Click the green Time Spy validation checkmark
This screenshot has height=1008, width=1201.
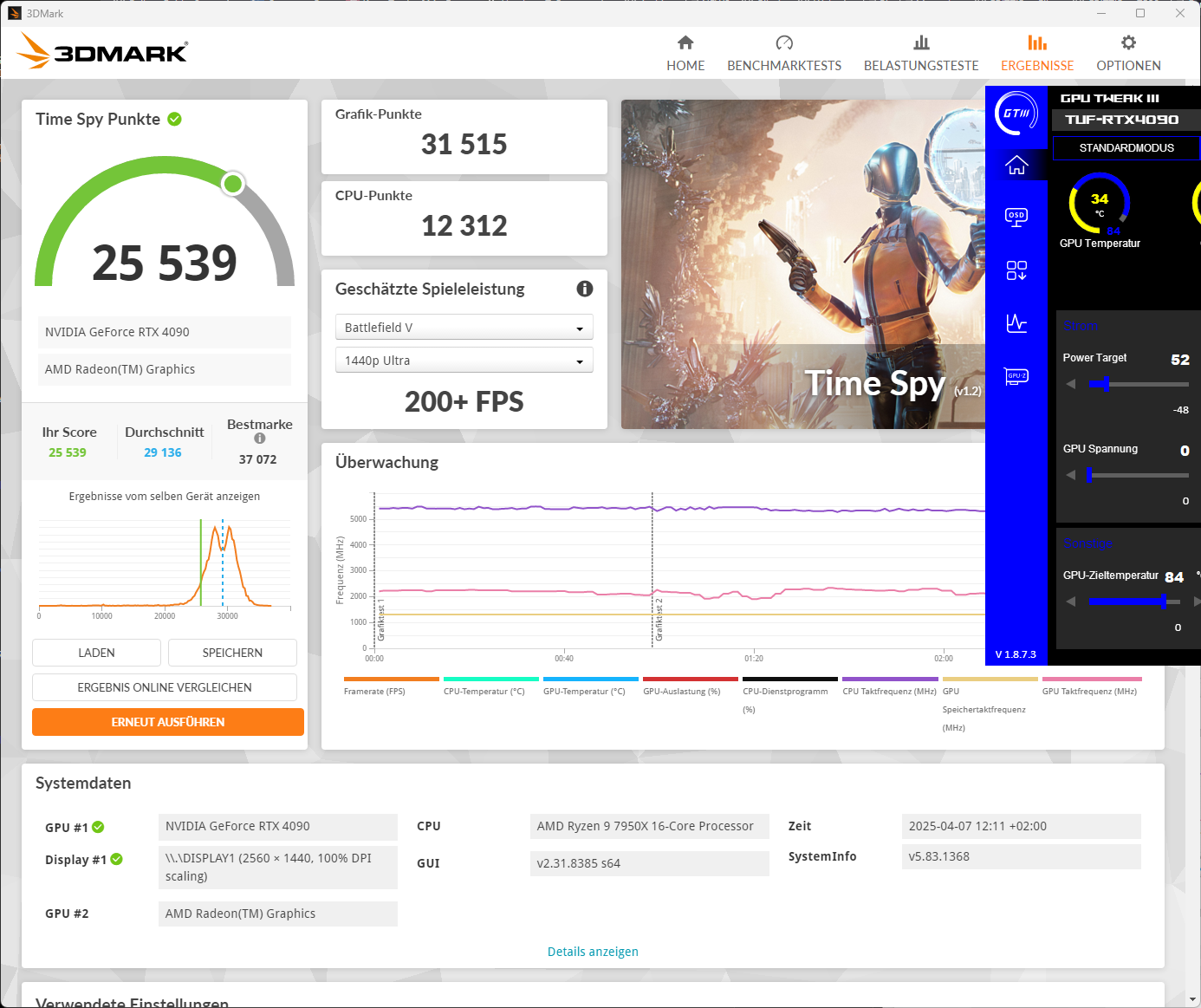[174, 119]
